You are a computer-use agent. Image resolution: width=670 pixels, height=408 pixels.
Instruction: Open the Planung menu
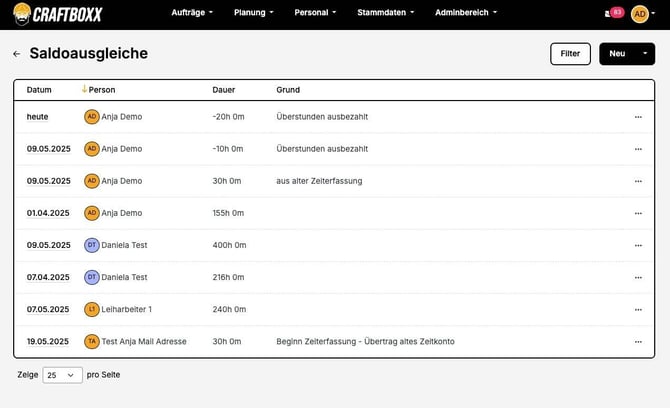[x=256, y=13]
